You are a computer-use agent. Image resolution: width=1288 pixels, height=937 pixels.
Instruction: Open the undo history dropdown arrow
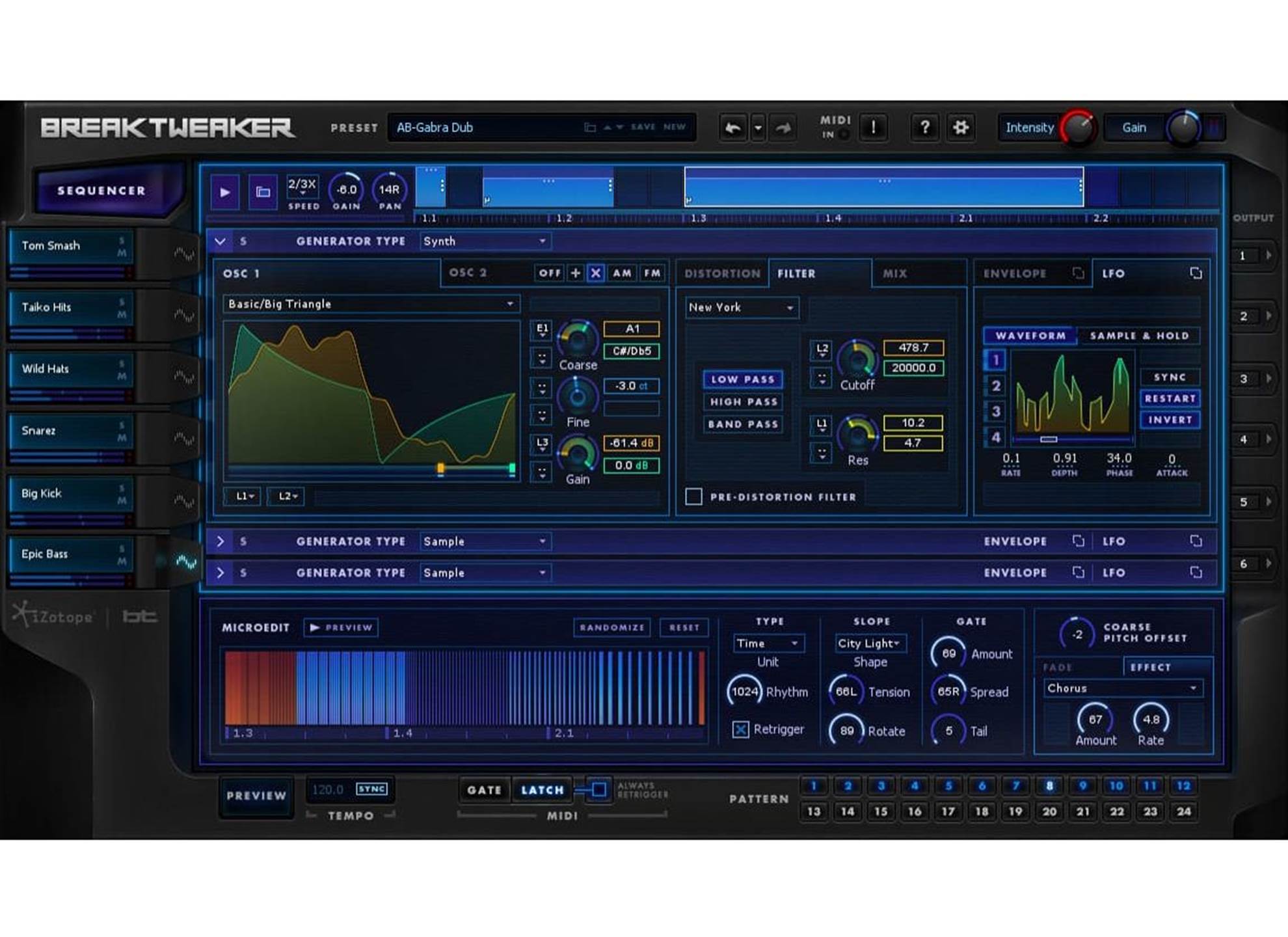click(758, 128)
